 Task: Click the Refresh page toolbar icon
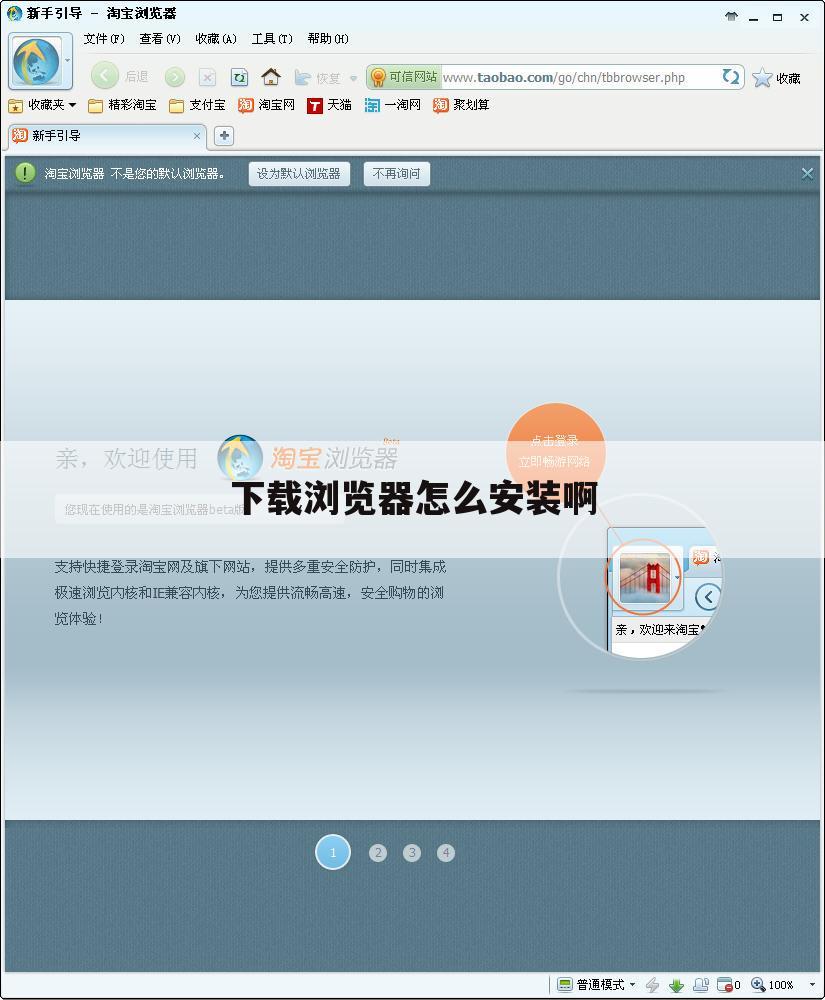click(239, 78)
